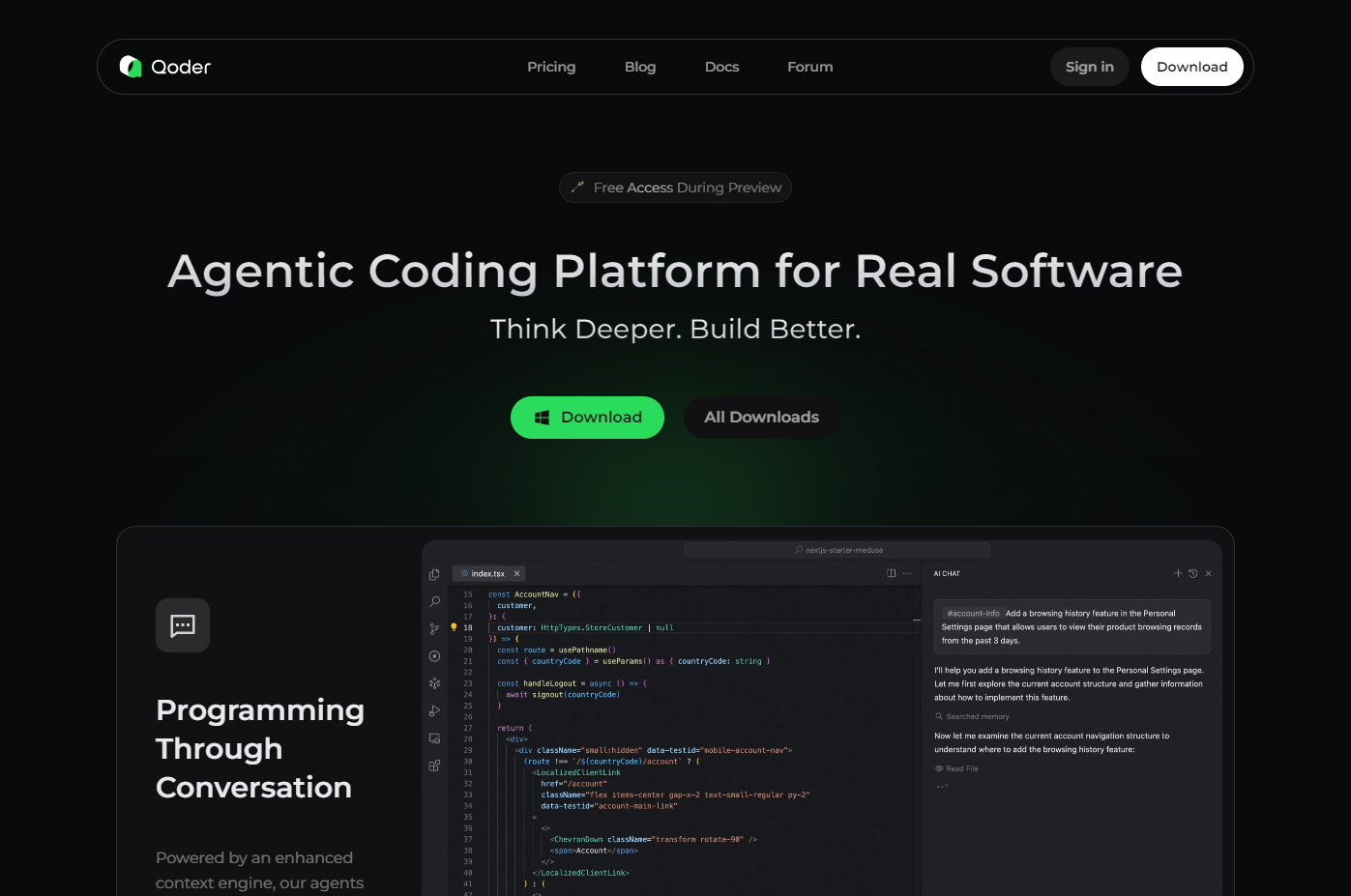Click the Programming Through Conversation heading
The width and height of the screenshot is (1351, 896).
click(260, 748)
